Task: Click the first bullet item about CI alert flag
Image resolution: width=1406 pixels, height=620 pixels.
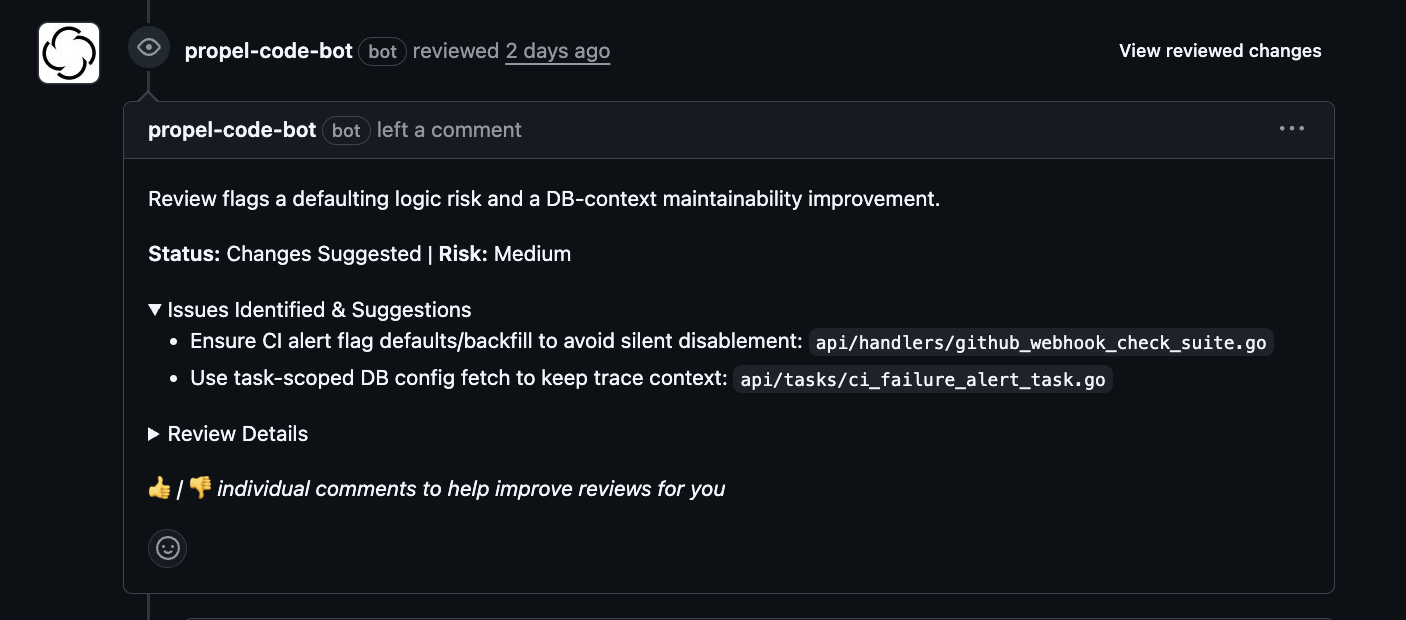Action: (489, 341)
